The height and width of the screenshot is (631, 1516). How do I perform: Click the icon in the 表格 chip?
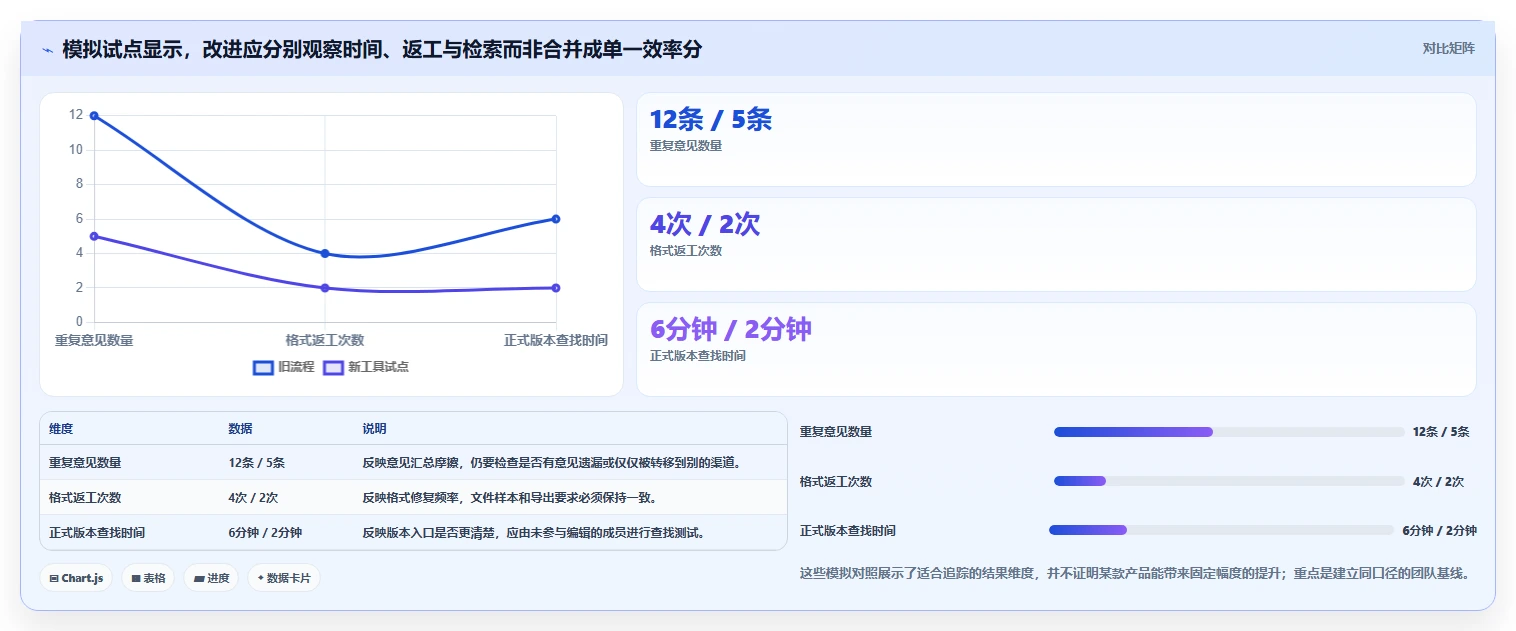click(x=136, y=578)
